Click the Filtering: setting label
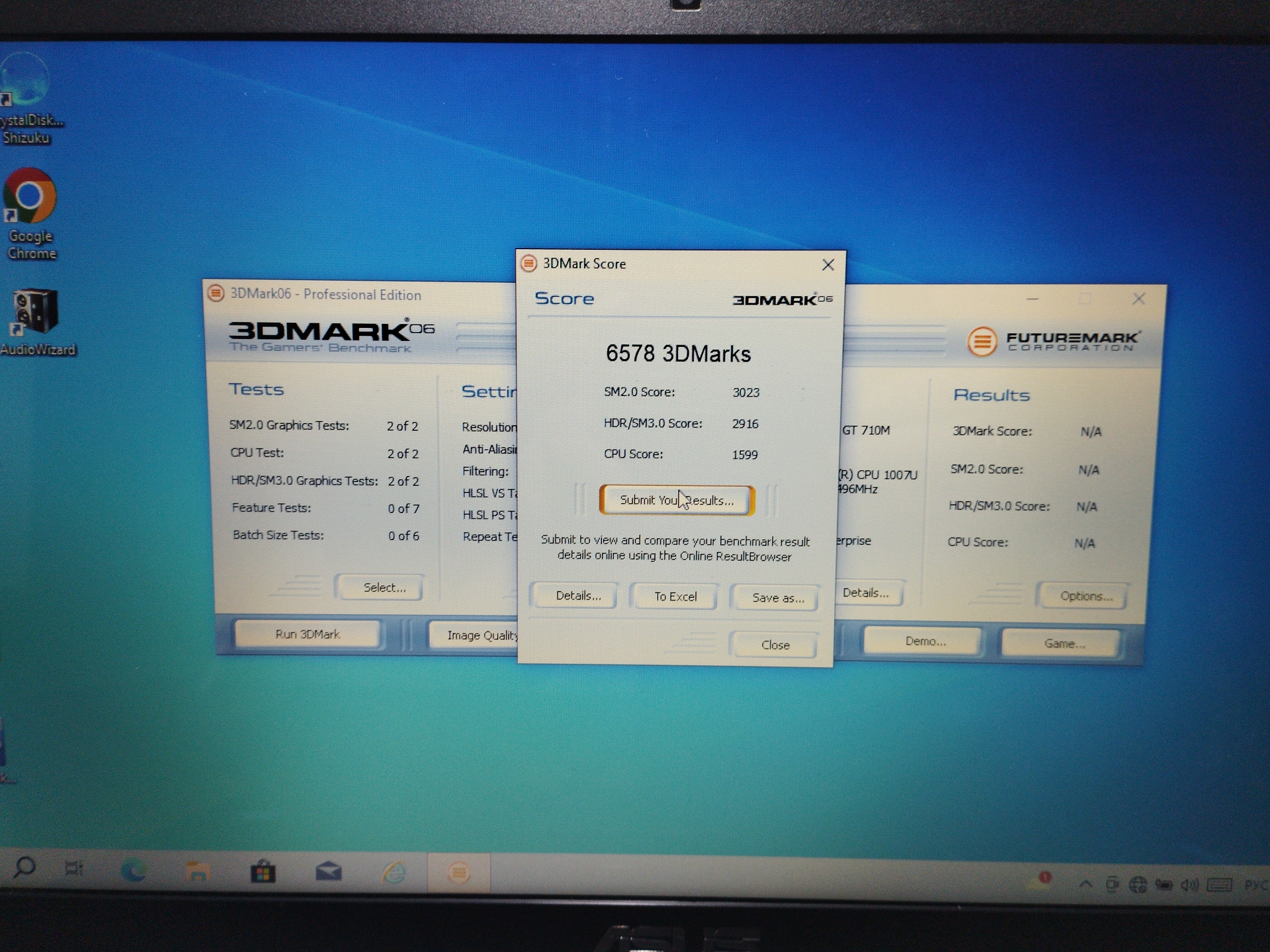The width and height of the screenshot is (1270, 952). 486,471
